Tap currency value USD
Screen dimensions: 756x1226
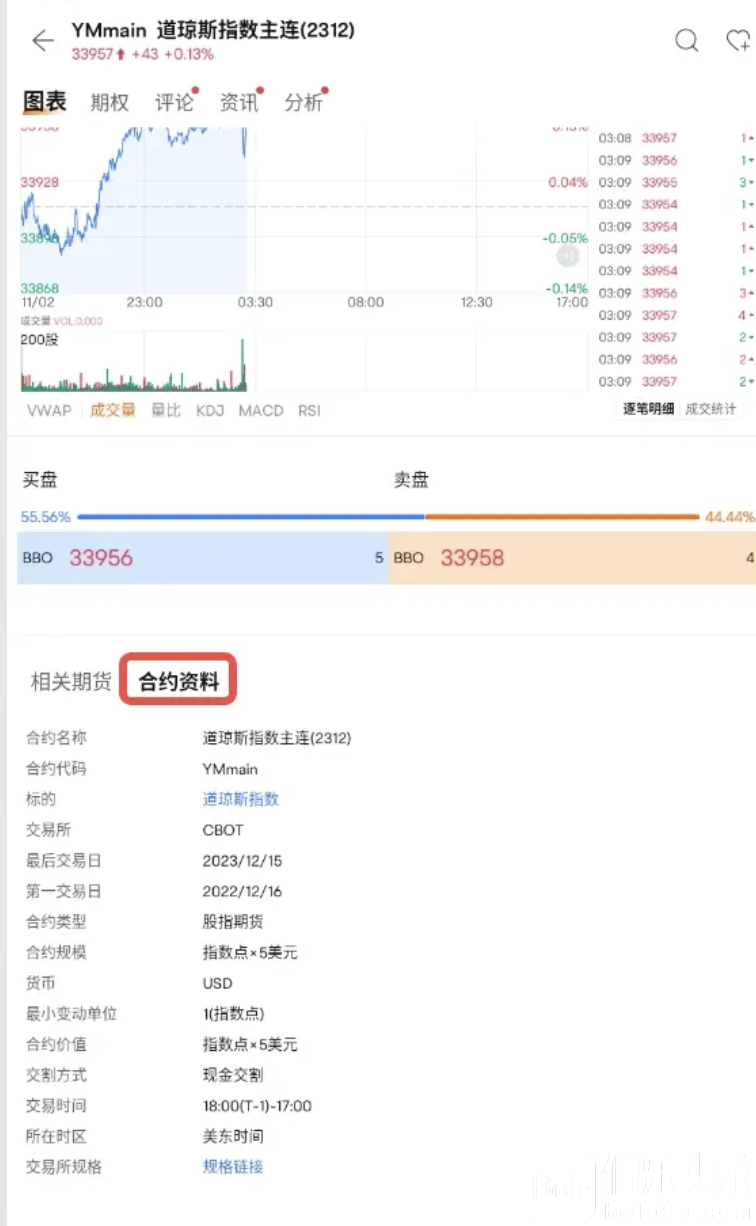[217, 983]
